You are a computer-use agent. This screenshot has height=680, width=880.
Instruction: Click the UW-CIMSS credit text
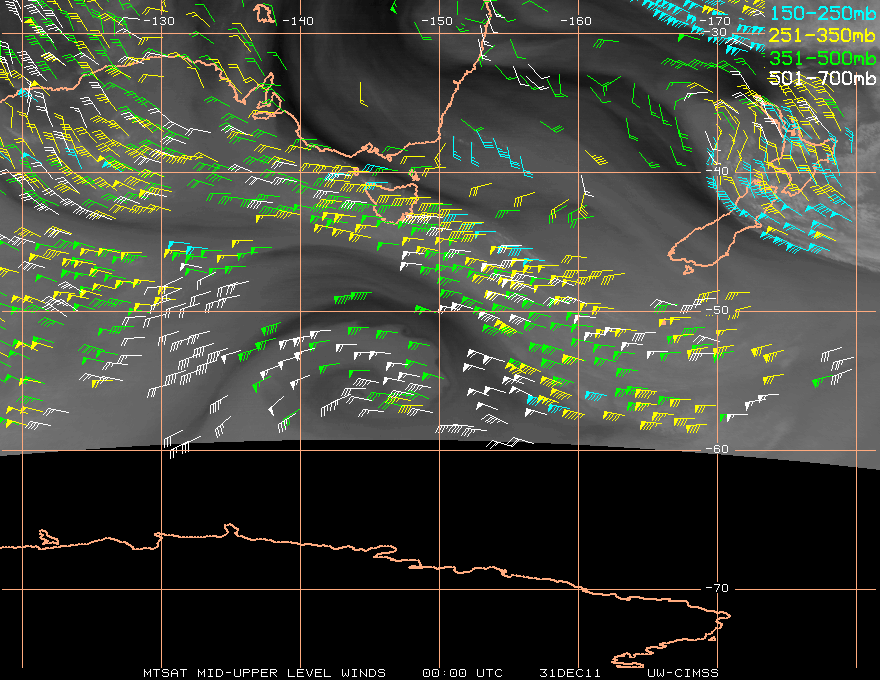[682, 673]
